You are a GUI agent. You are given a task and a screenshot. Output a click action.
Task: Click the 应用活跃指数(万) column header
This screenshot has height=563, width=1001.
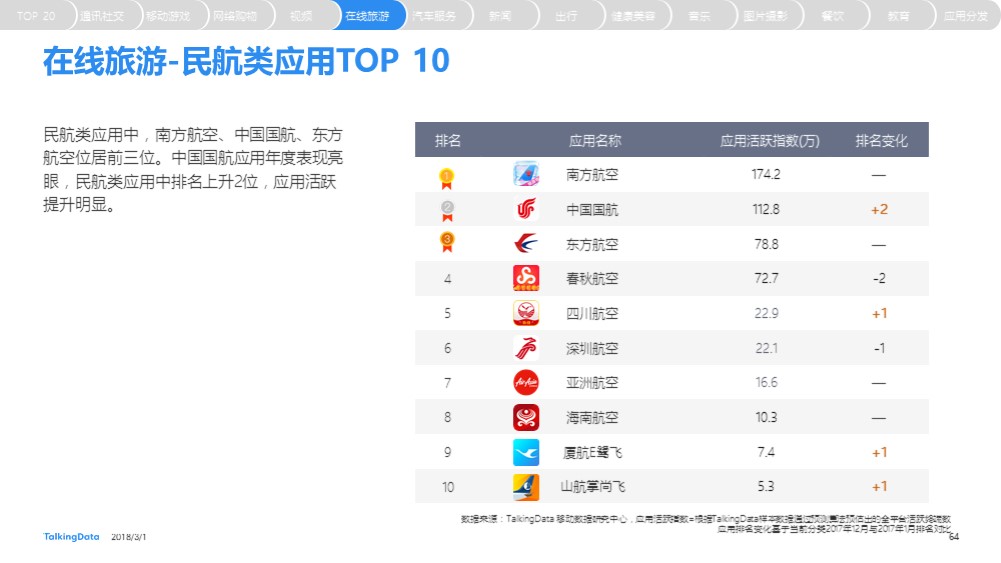point(770,140)
